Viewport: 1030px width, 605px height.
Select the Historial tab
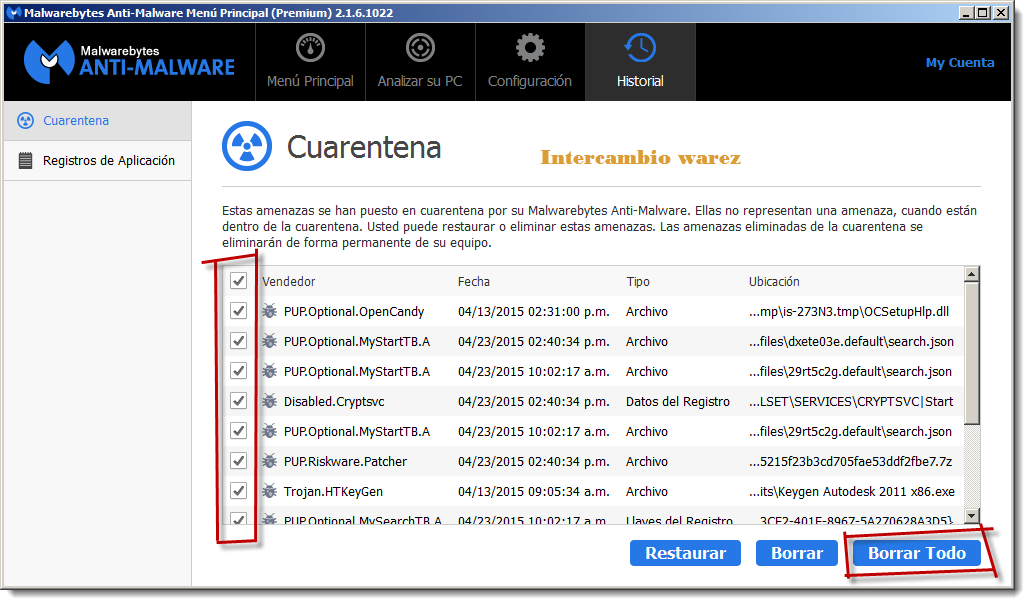(640, 62)
